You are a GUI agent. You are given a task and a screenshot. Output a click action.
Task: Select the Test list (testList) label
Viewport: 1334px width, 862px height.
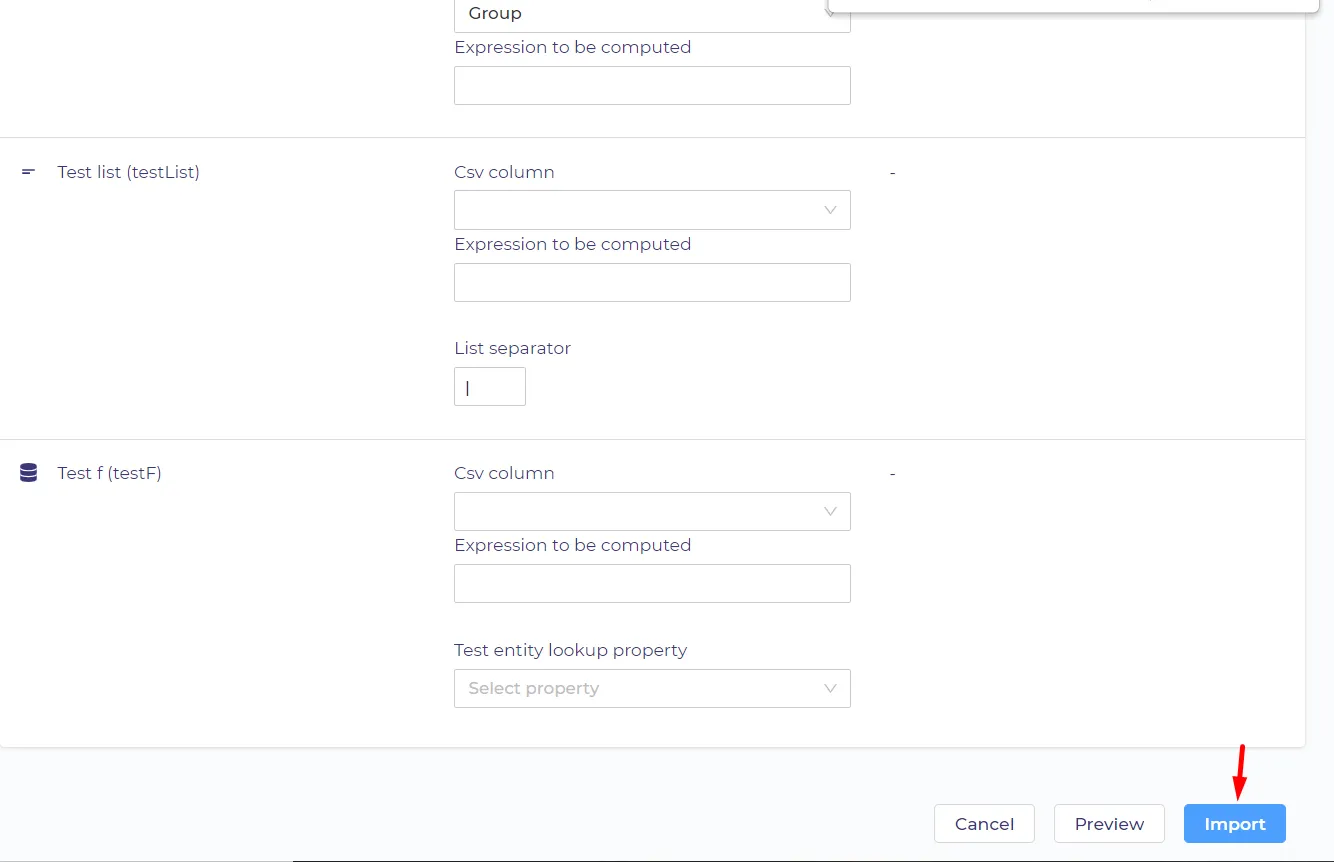(x=129, y=172)
